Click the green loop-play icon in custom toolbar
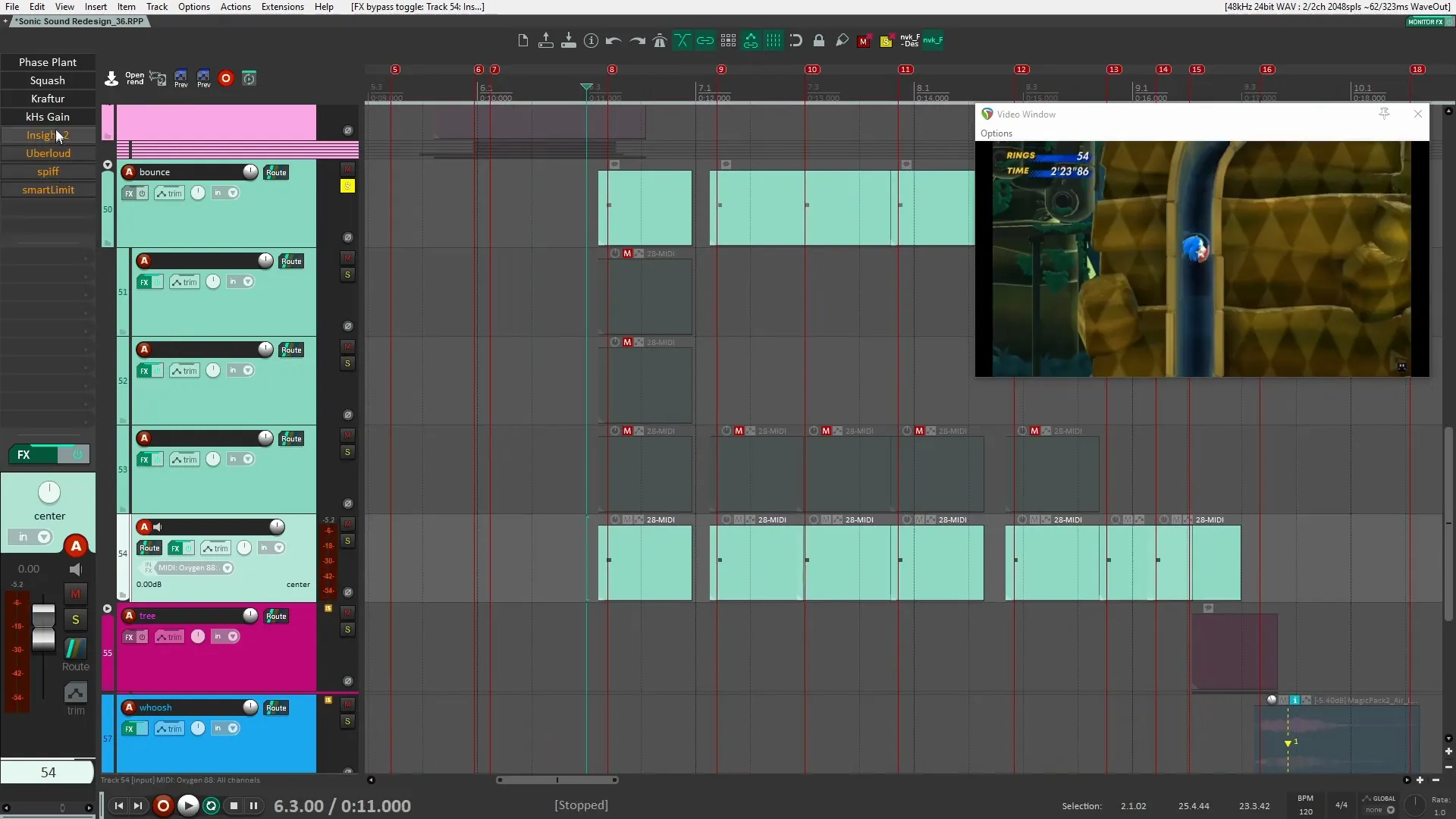The width and height of the screenshot is (1456, 819). [x=249, y=78]
